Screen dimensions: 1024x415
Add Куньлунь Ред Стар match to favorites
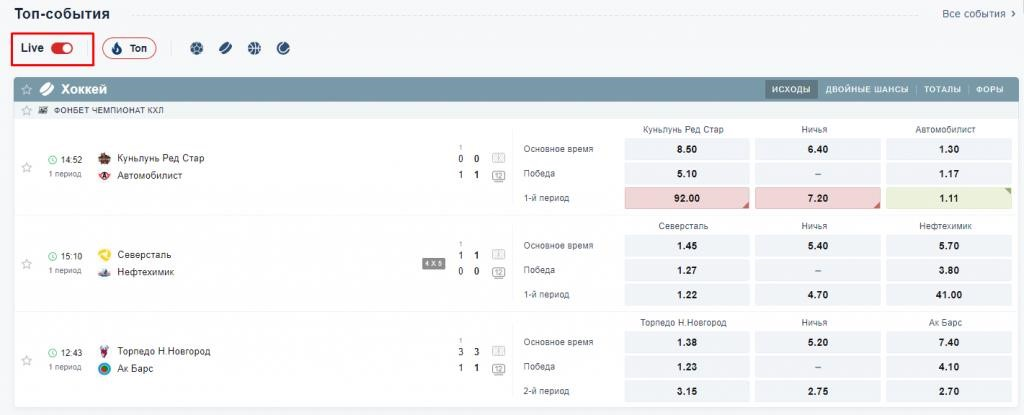point(27,167)
